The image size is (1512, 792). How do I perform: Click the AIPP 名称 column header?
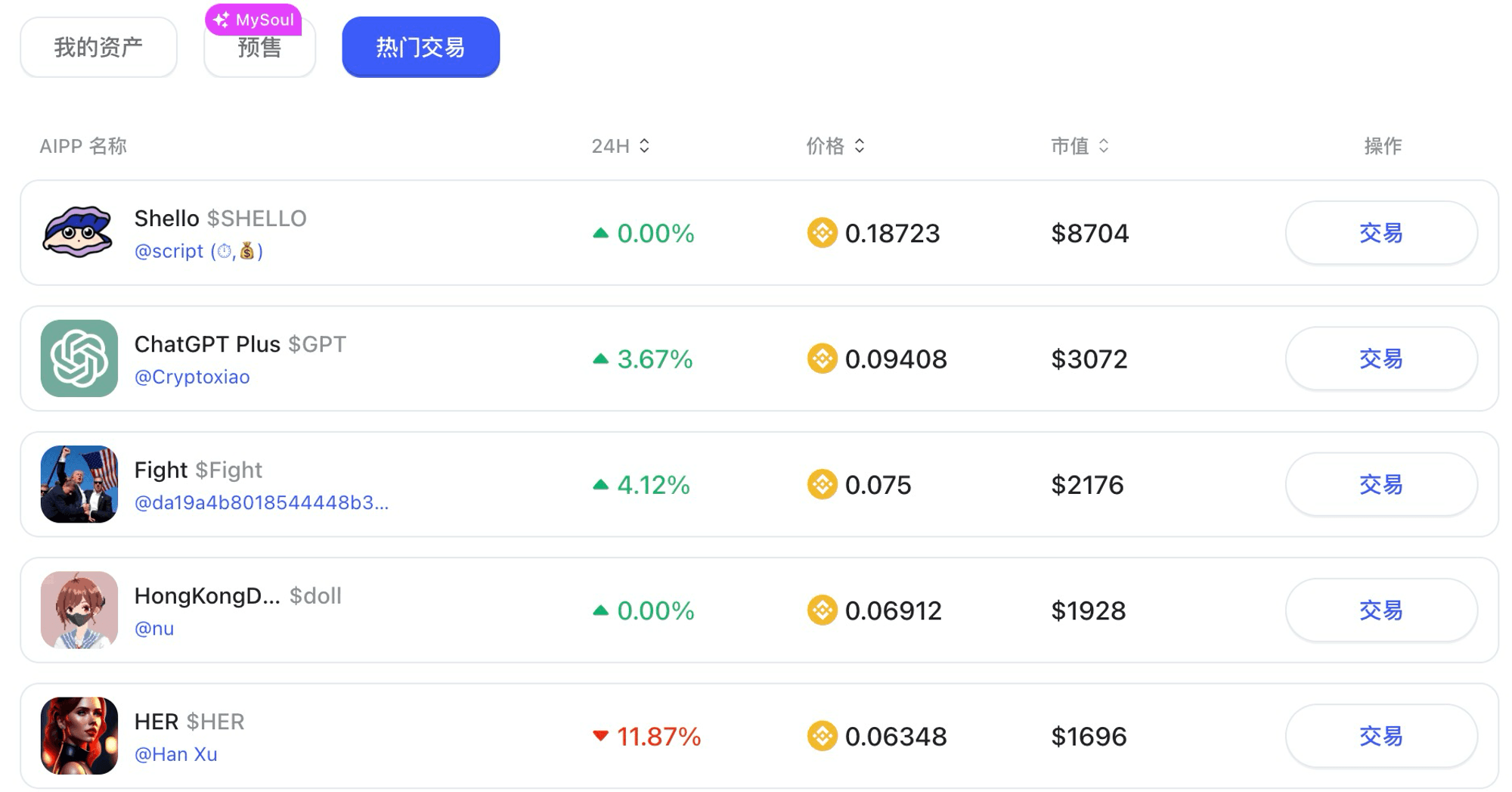83,146
